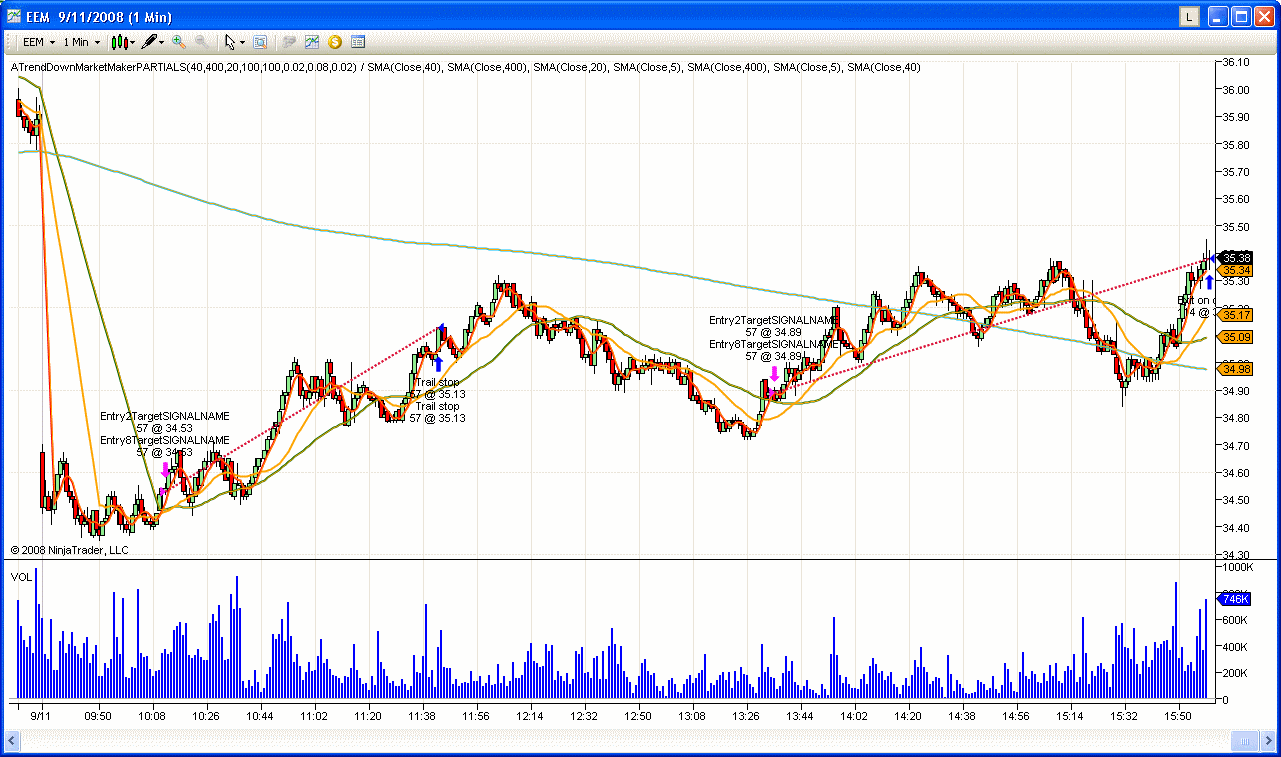The width and height of the screenshot is (1281, 757).
Task: Expand the drawing tool dropdown arrow
Action: click(161, 42)
